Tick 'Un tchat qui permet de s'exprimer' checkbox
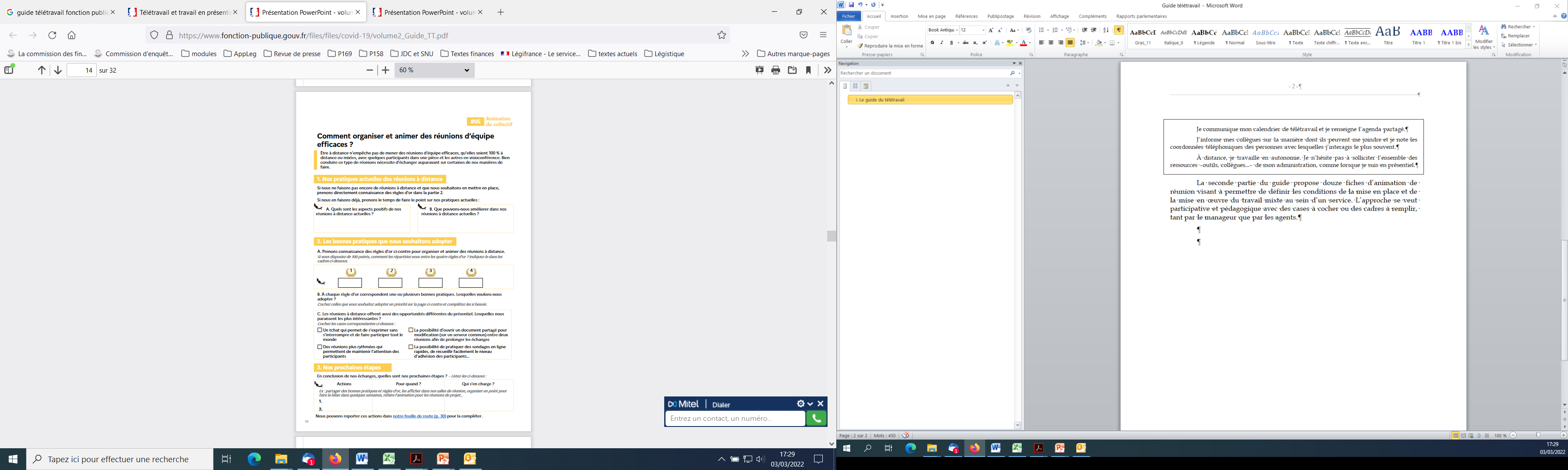 click(320, 330)
